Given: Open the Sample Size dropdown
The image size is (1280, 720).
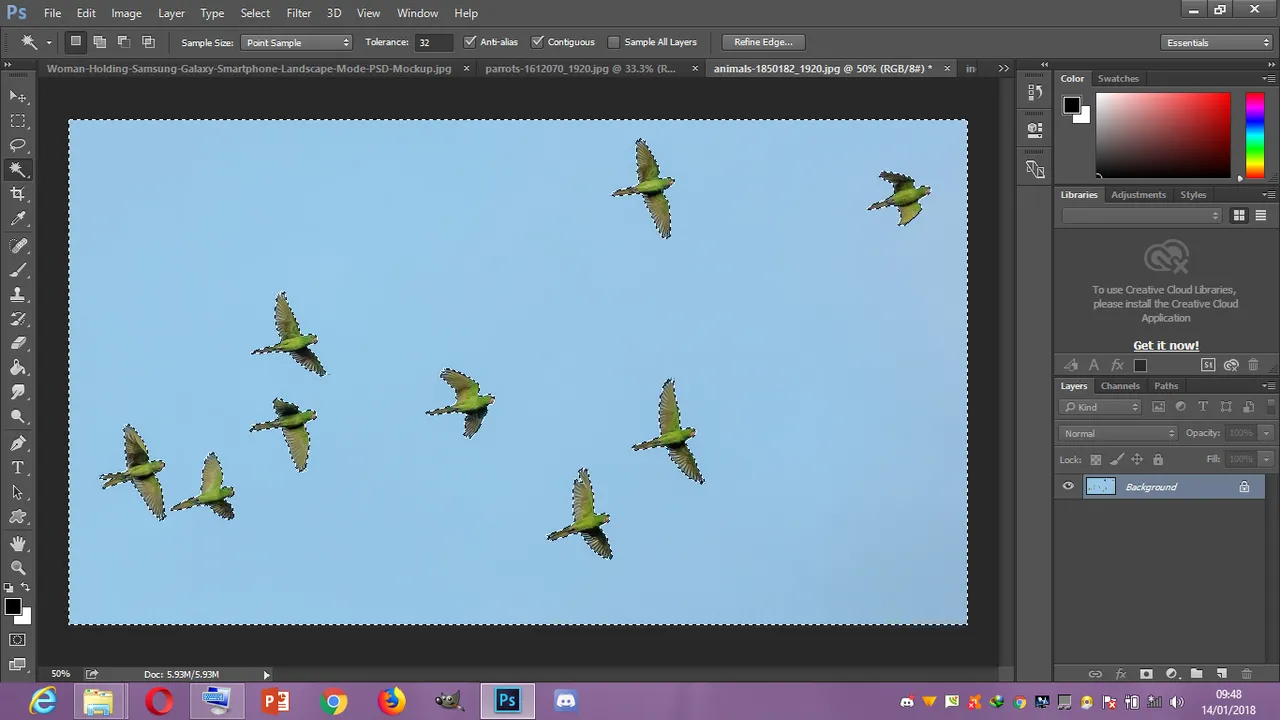Looking at the screenshot, I should pyautogui.click(x=297, y=42).
